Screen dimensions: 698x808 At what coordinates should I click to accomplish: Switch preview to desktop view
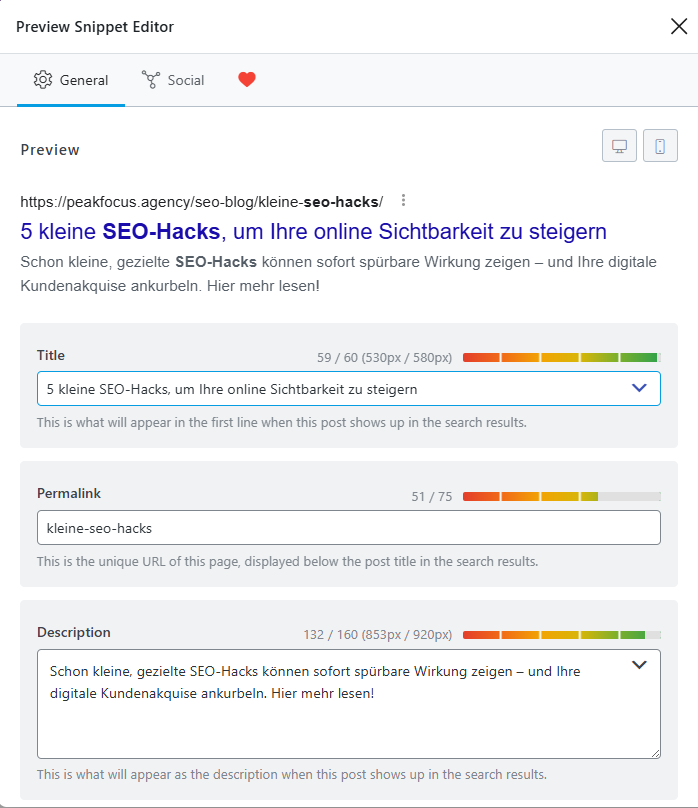coord(619,145)
